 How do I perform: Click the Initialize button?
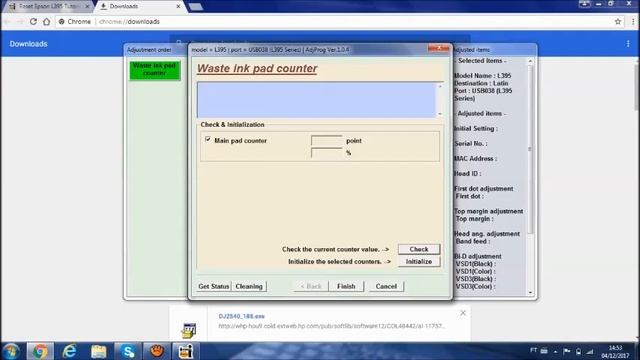(419, 261)
